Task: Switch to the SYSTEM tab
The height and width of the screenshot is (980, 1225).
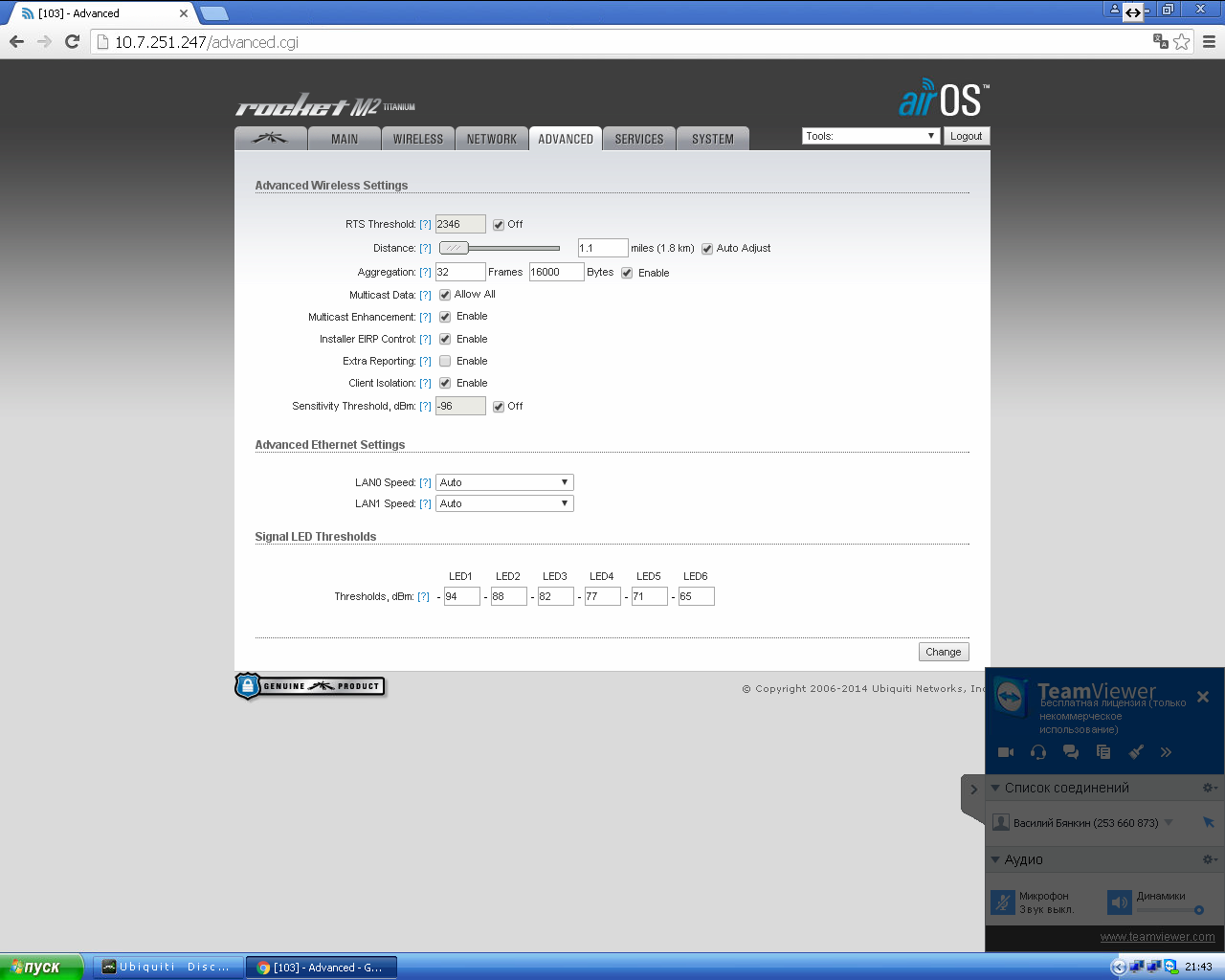Action: (713, 139)
